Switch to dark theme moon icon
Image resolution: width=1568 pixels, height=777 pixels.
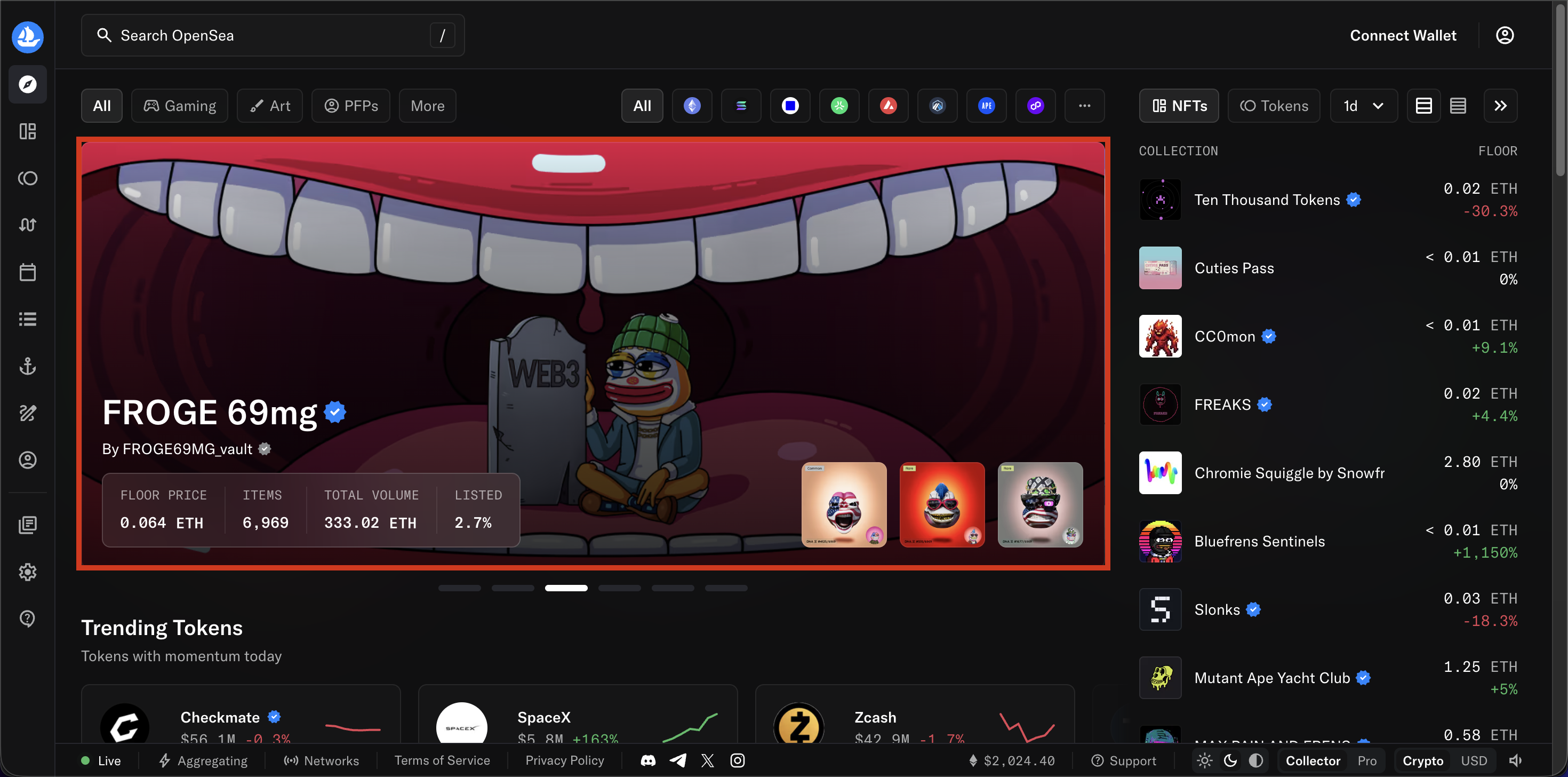click(x=1230, y=760)
